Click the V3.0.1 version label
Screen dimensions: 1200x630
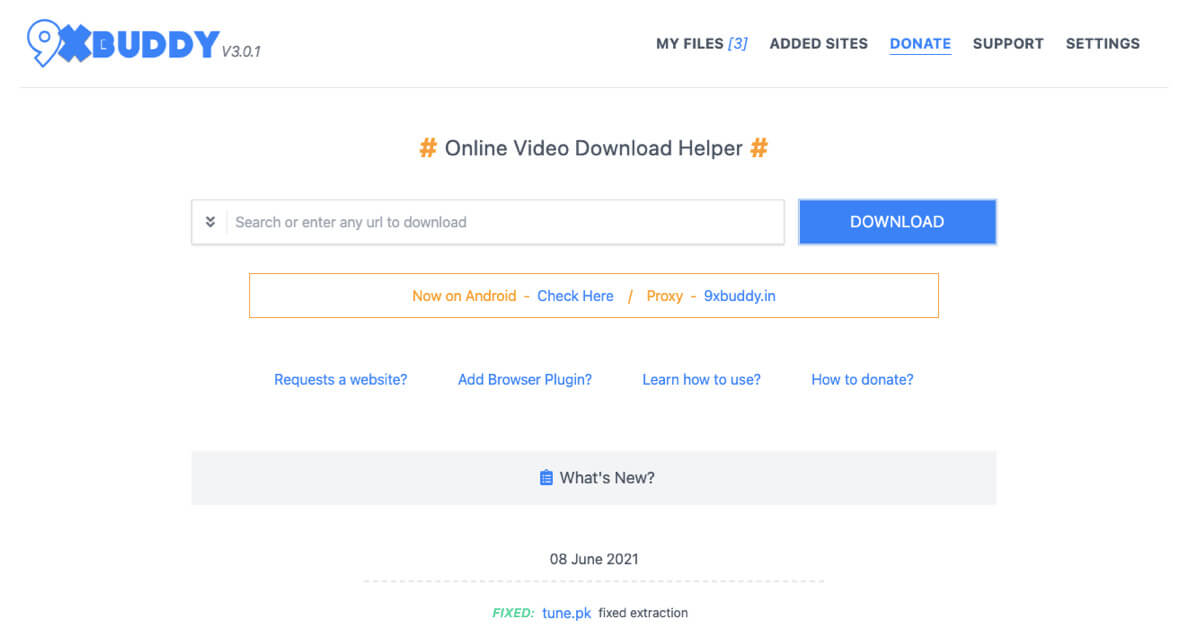(241, 51)
